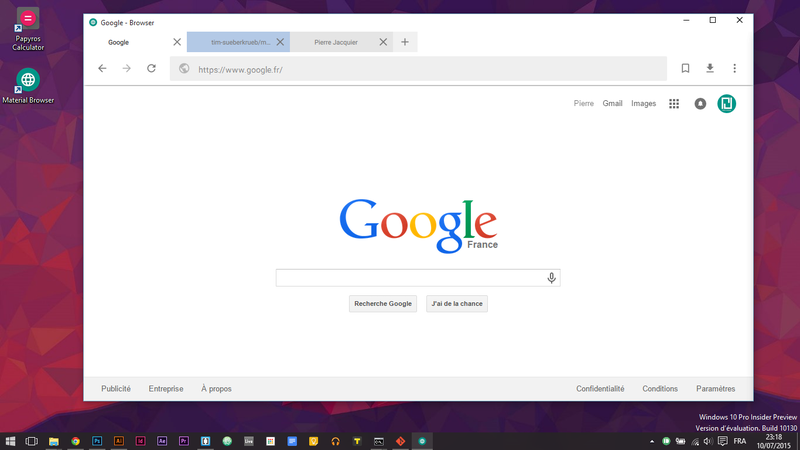Click the Google - Browser window title icon
Screen dimensions: 800x450
93,22
